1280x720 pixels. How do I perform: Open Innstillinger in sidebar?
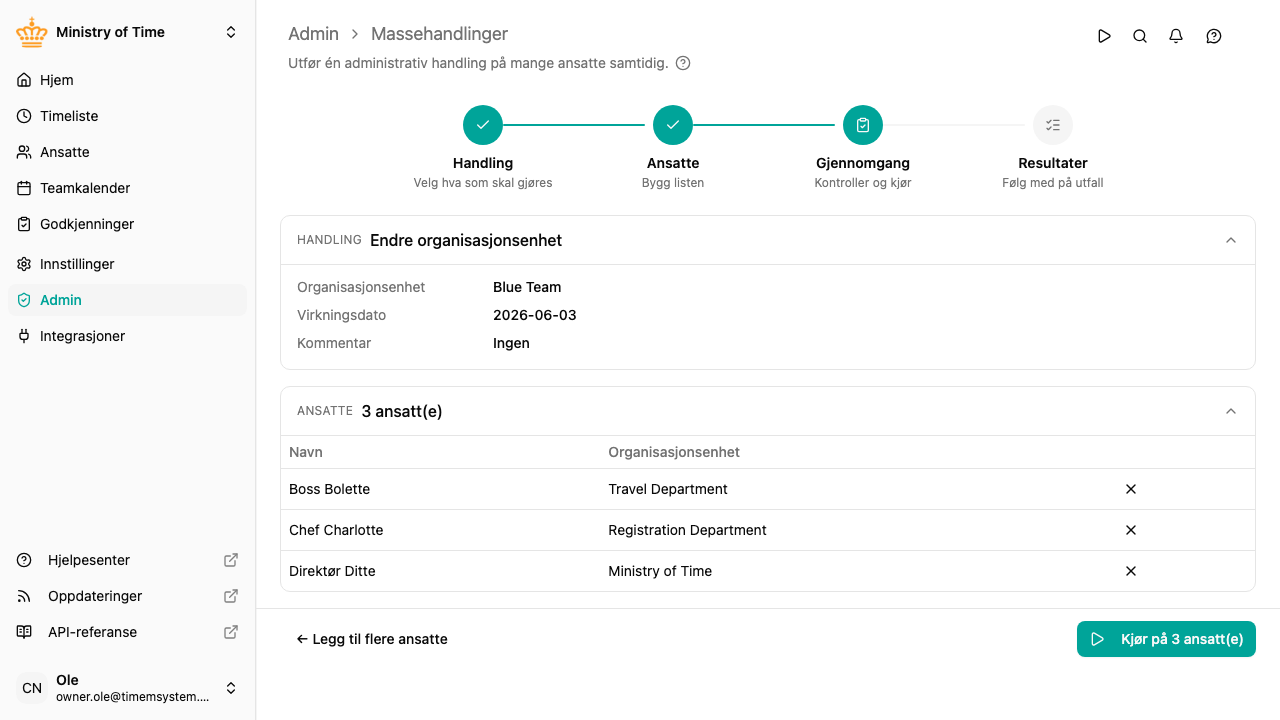(127, 264)
